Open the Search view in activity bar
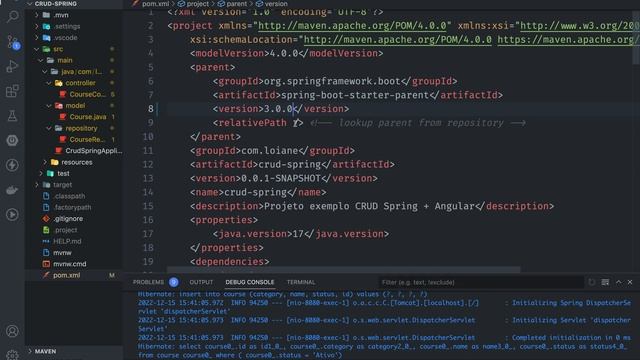The width and height of the screenshot is (640, 360). [x=12, y=17]
